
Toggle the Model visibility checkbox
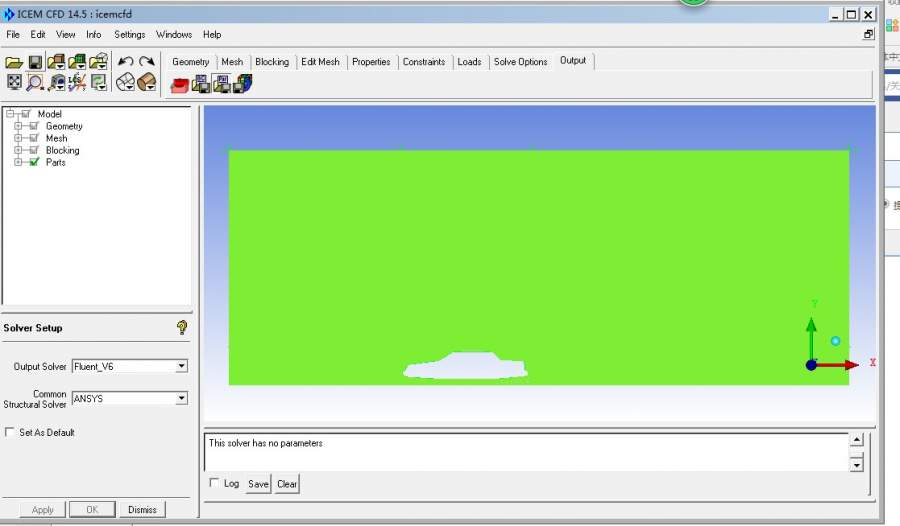point(26,114)
